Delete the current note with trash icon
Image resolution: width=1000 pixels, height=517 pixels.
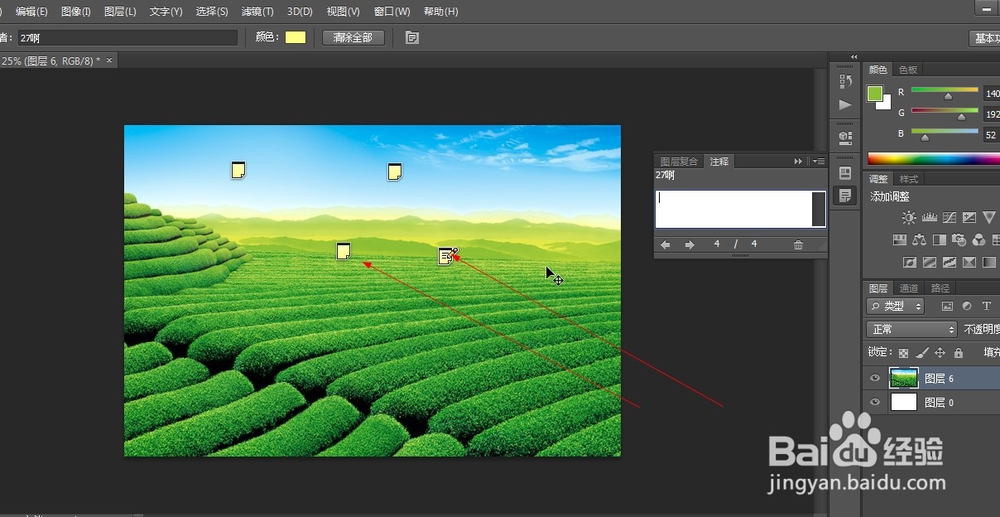point(798,245)
